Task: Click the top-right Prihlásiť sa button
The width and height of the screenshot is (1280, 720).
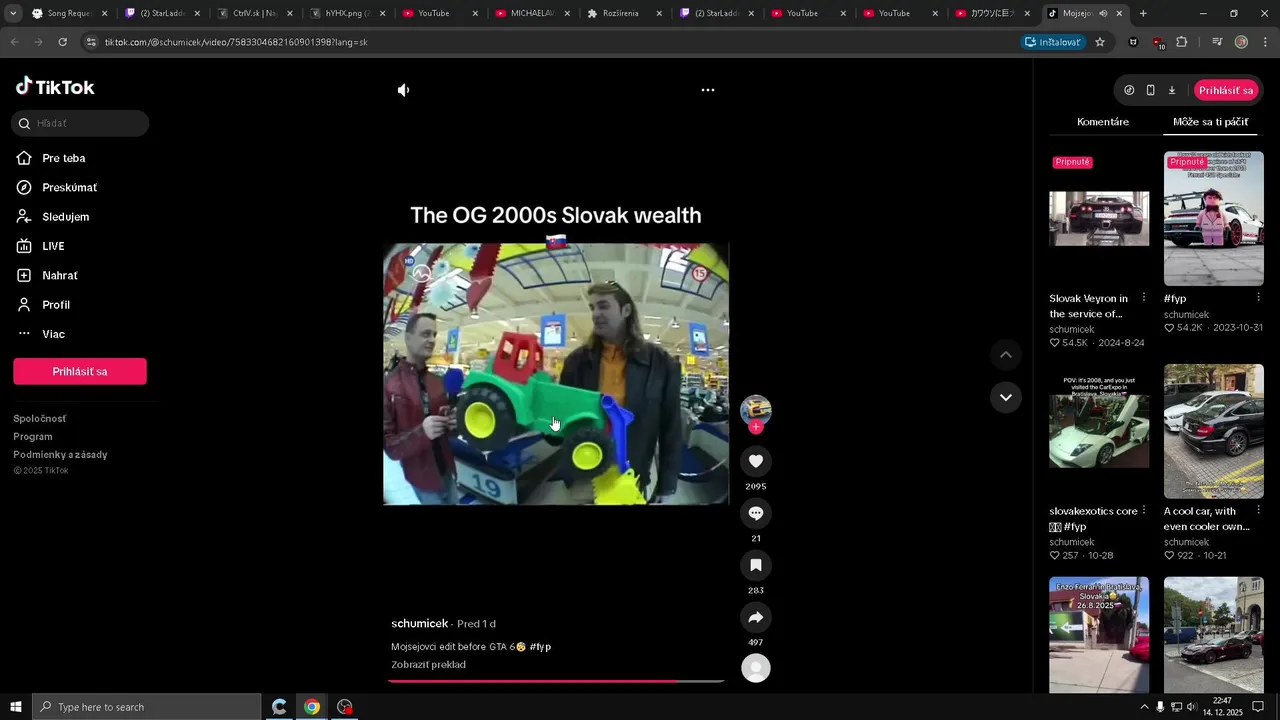Action: [x=1226, y=90]
